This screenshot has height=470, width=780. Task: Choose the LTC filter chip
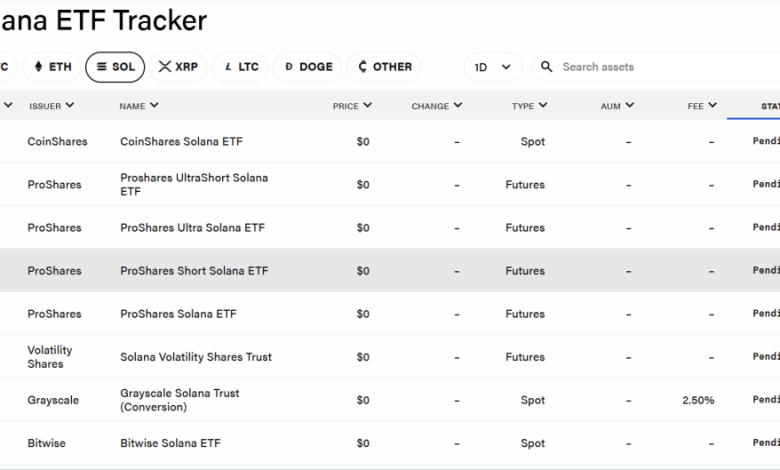[x=240, y=67]
